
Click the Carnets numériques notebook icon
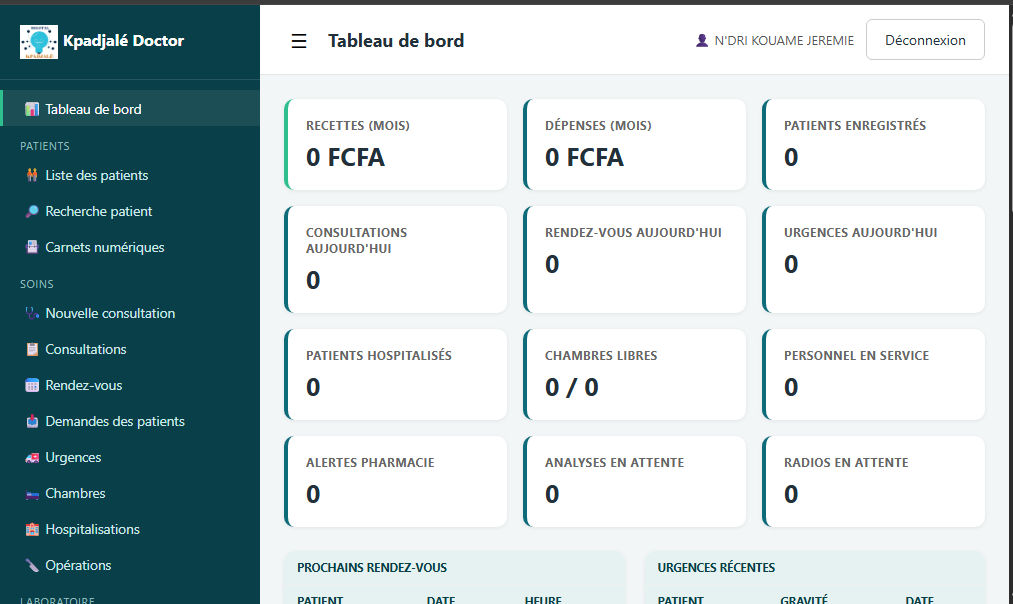[x=32, y=247]
